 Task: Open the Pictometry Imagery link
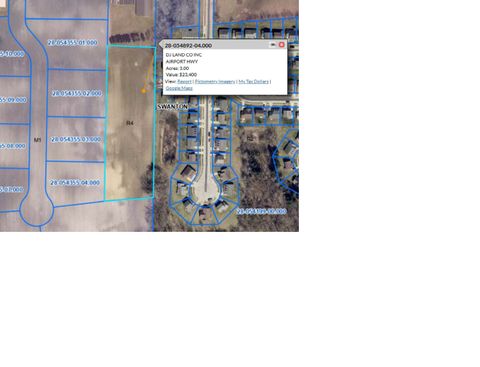[215, 81]
